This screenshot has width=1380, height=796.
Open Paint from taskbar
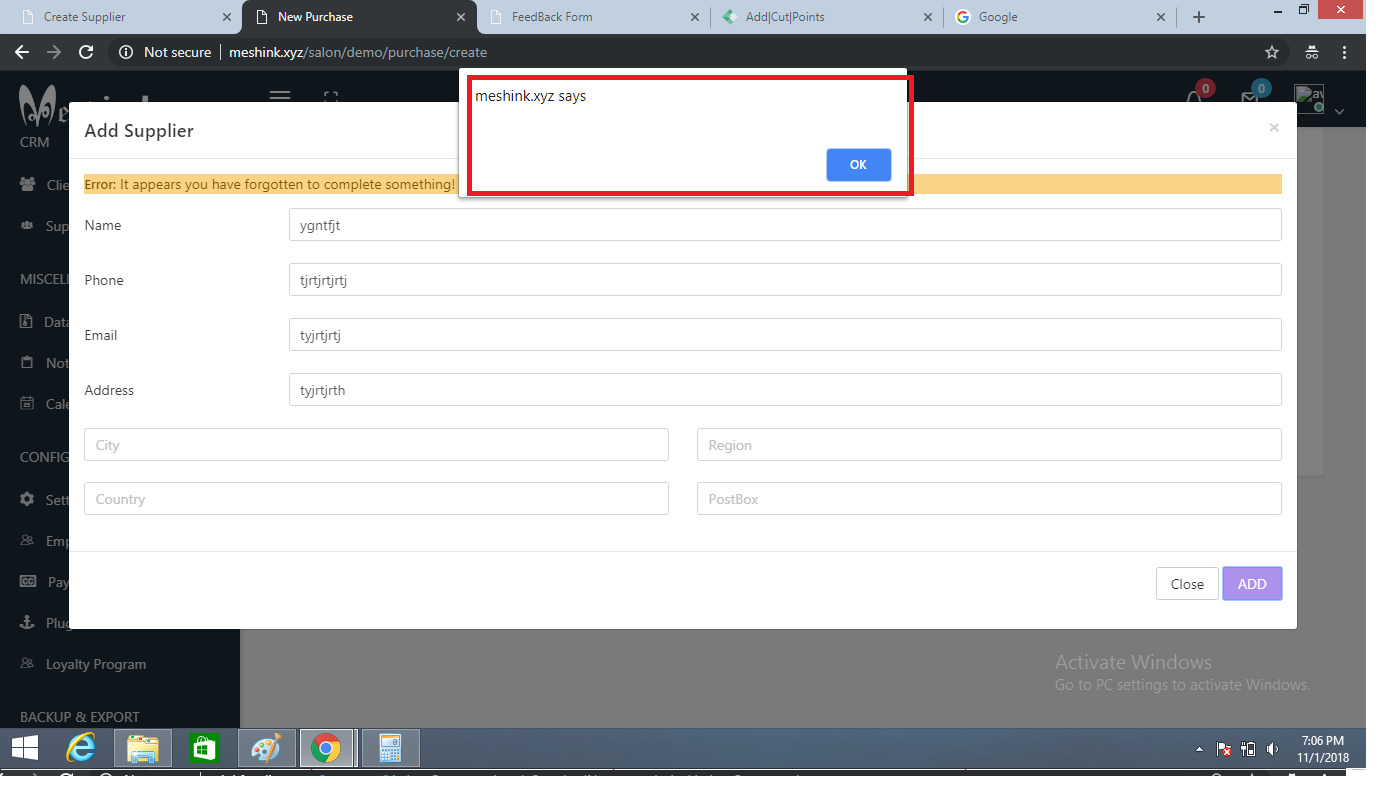coord(266,748)
